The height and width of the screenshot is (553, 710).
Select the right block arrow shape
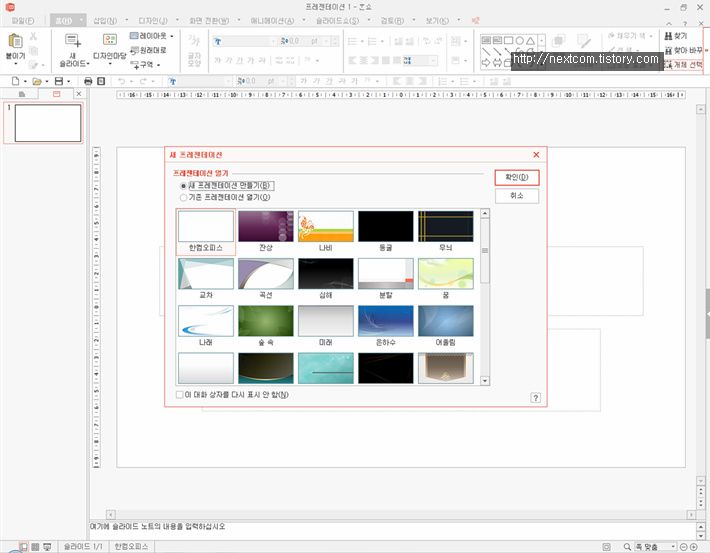[486, 63]
